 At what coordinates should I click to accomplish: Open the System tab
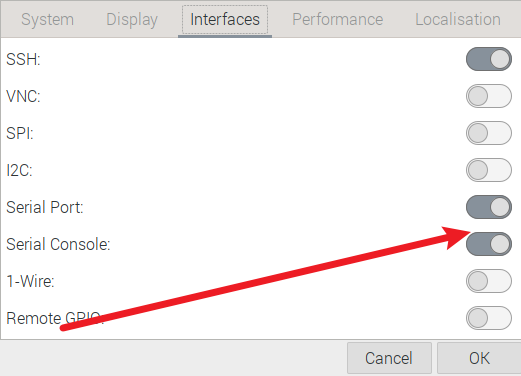pos(47,19)
